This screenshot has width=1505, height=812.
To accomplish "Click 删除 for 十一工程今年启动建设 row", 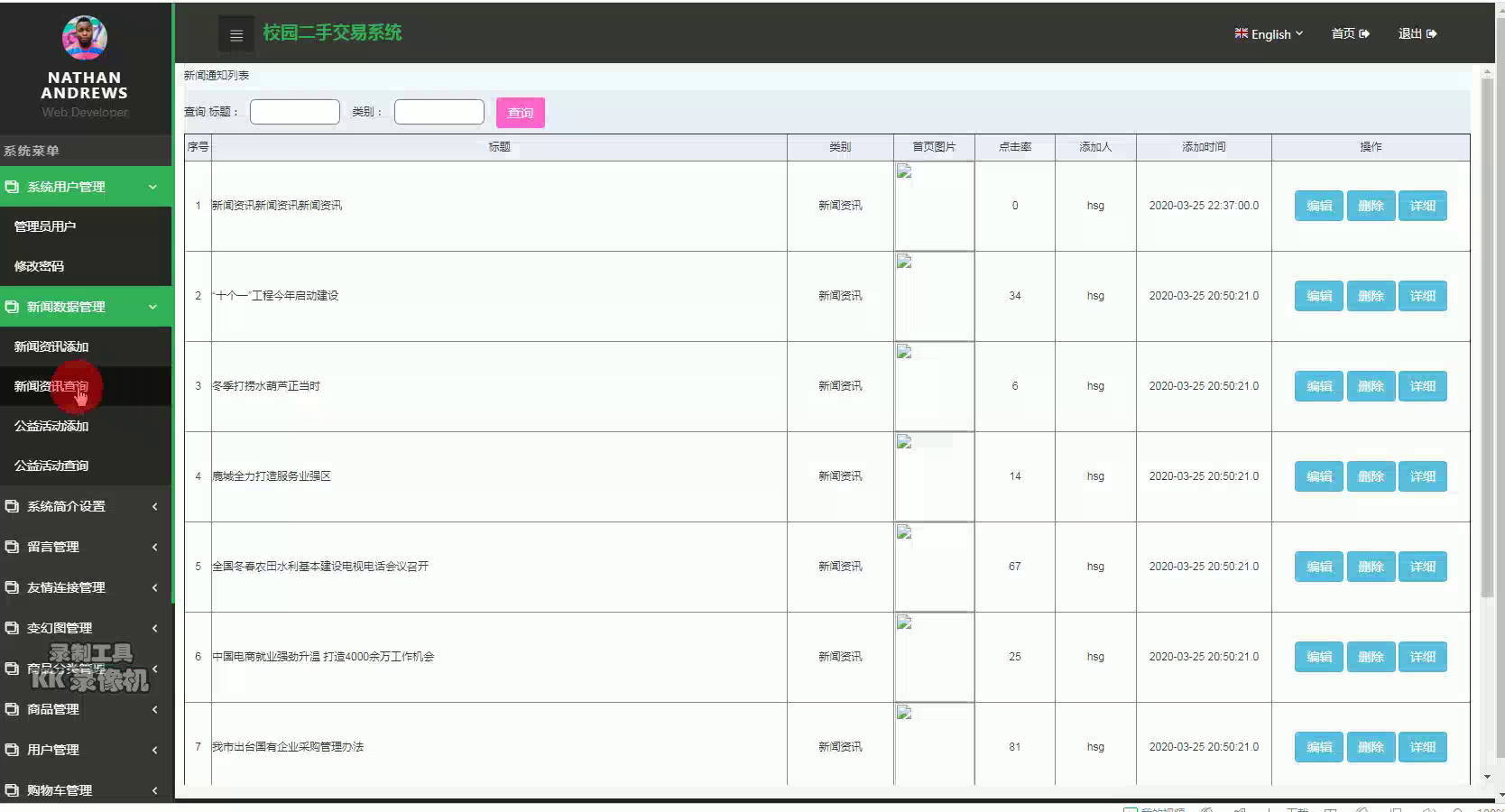I will point(1371,296).
